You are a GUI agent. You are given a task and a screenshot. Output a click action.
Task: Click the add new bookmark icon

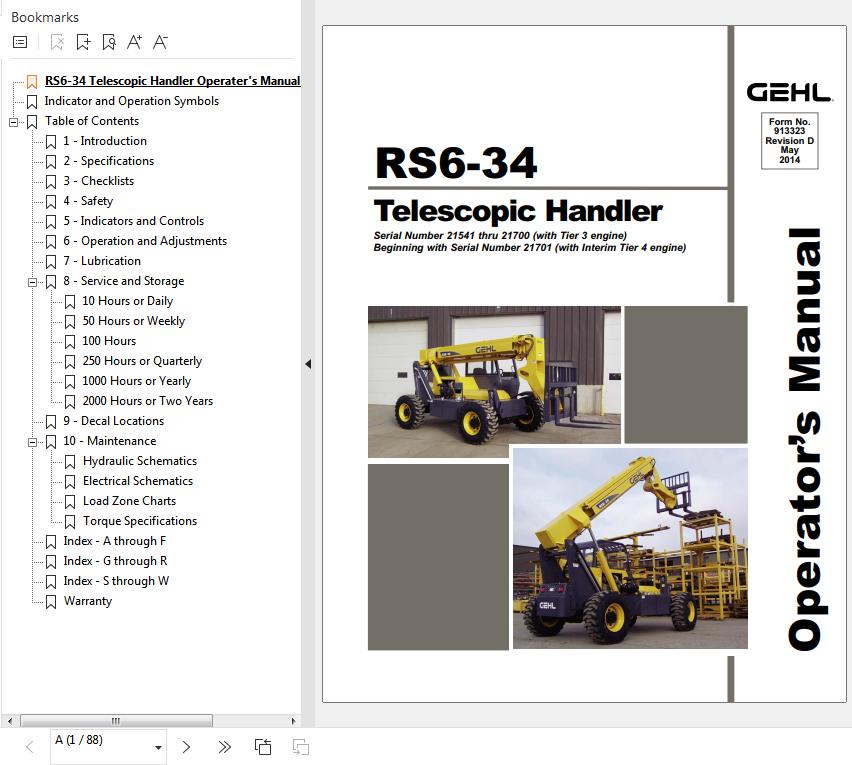coord(83,42)
